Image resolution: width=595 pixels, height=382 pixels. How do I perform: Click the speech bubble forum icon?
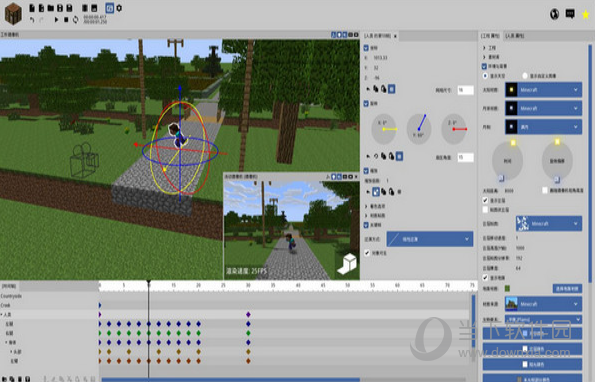(x=570, y=14)
